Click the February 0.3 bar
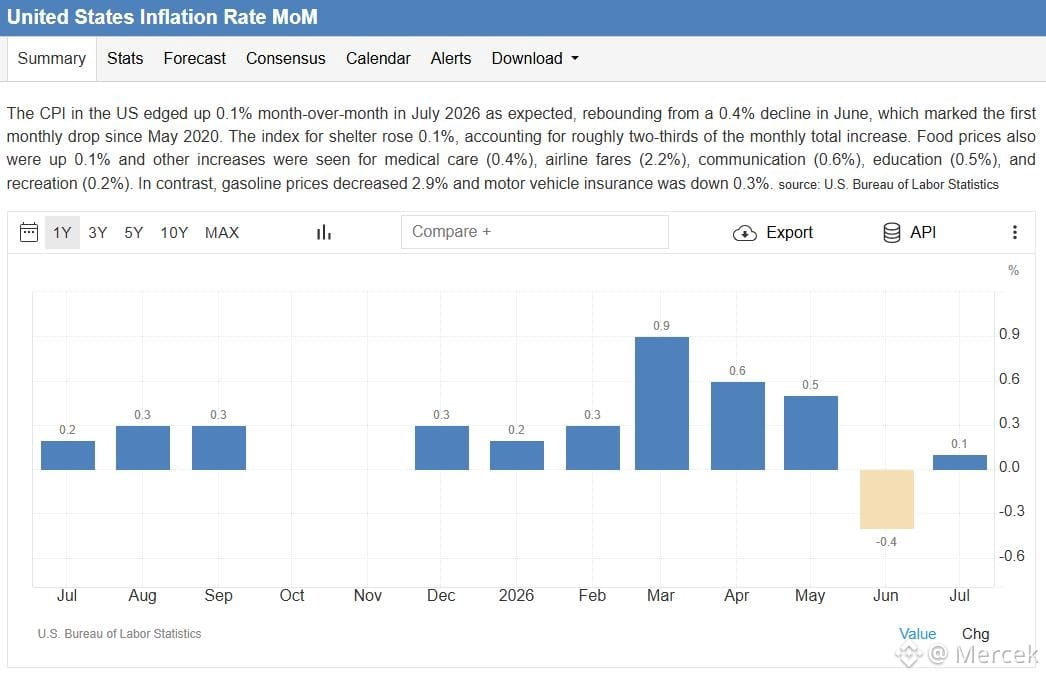Screen dimensions: 1046x679 [x=592, y=448]
